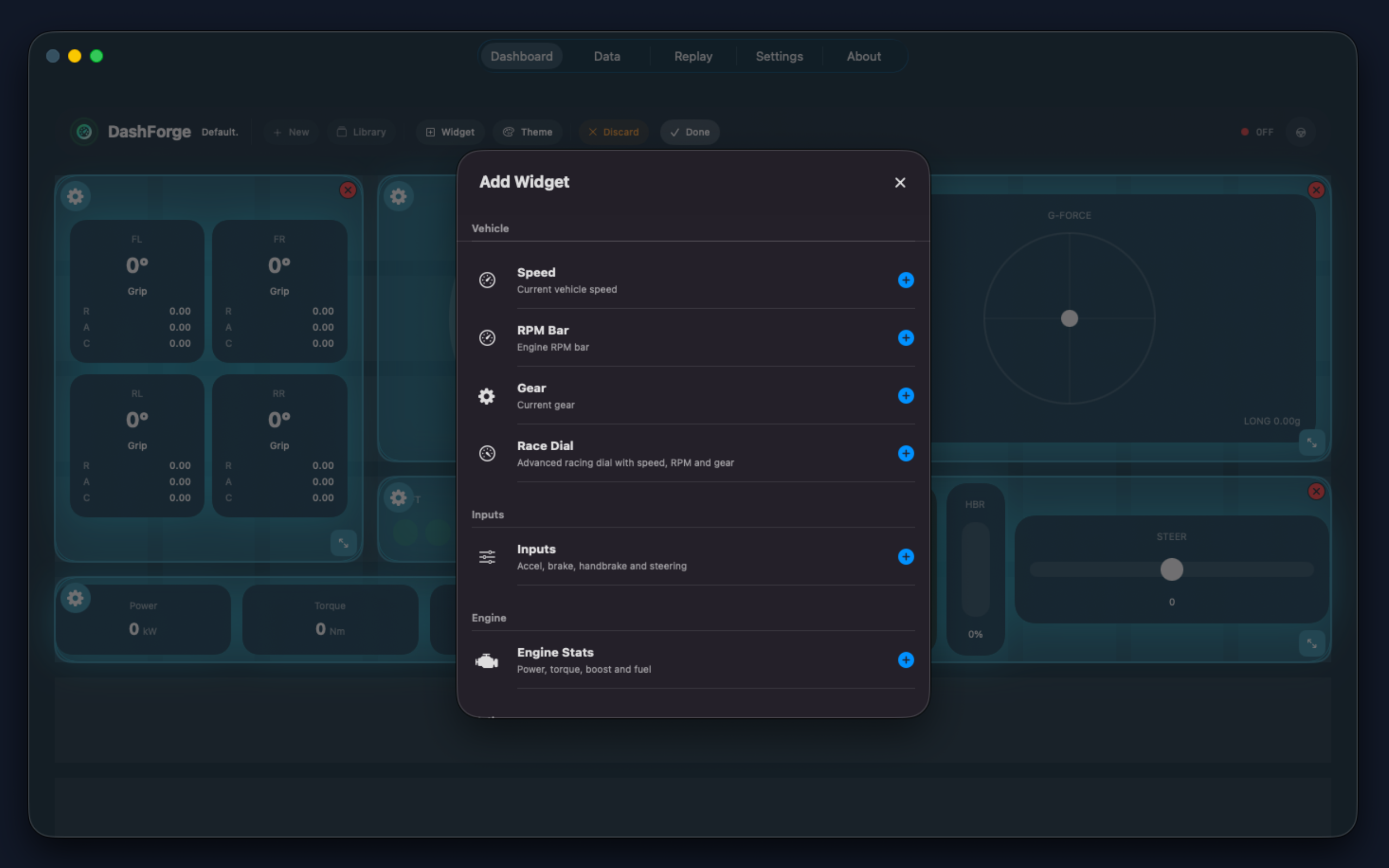Click the G-Force circle dot
The width and height of the screenshot is (1389, 868).
[x=1069, y=318]
